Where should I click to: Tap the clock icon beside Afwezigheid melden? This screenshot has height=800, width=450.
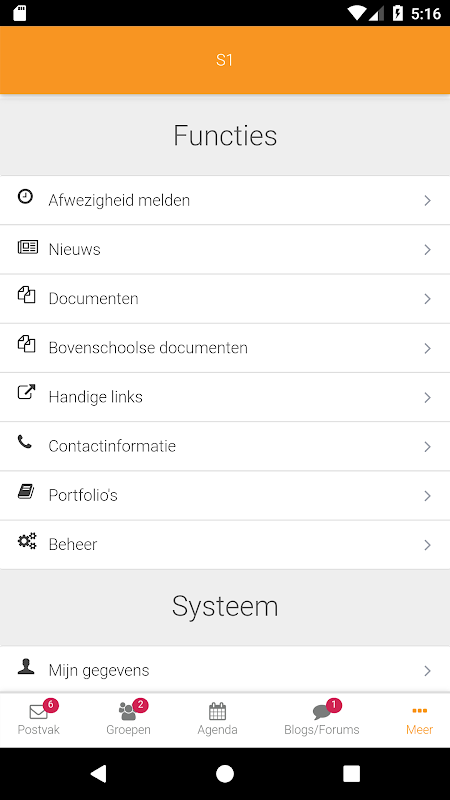(x=26, y=196)
